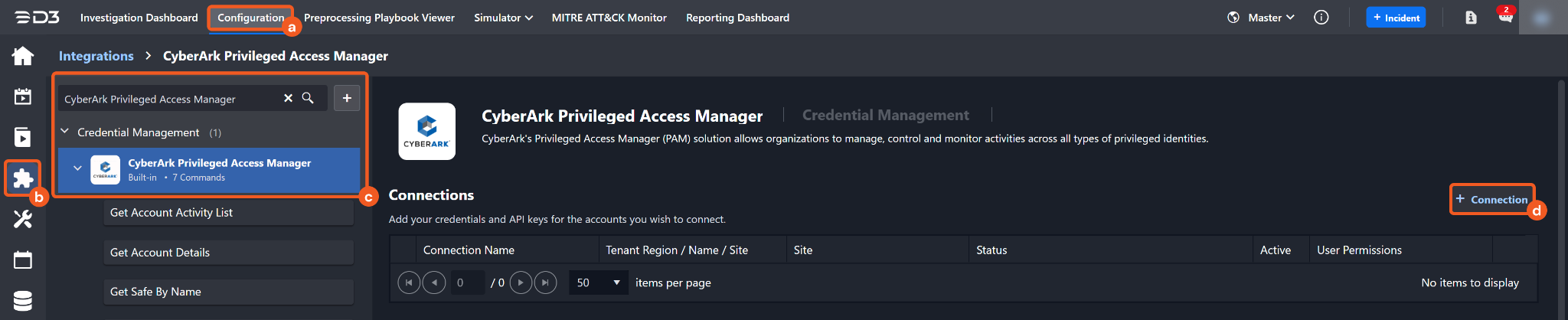Click the Integrations breadcrumb link
1568x320 pixels.
coord(96,56)
